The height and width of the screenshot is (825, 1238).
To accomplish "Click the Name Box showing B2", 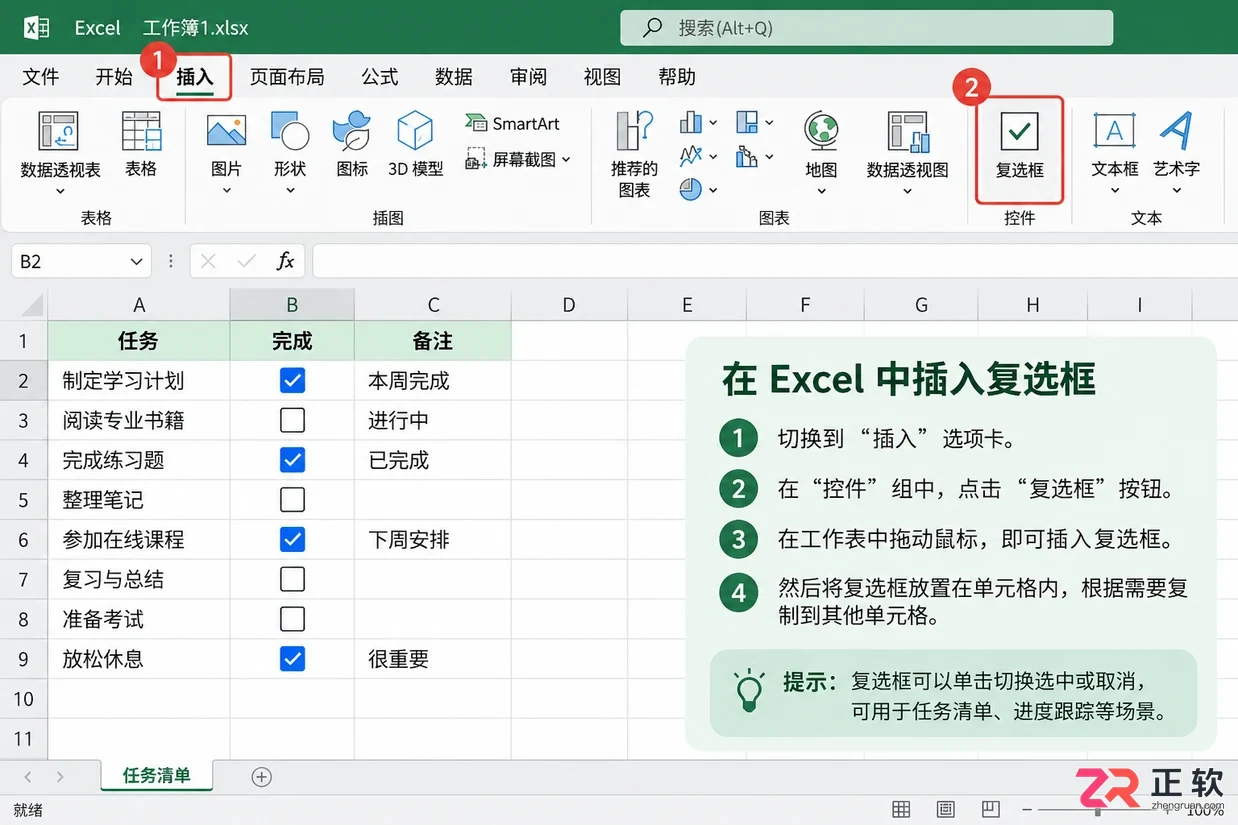I will tap(82, 261).
